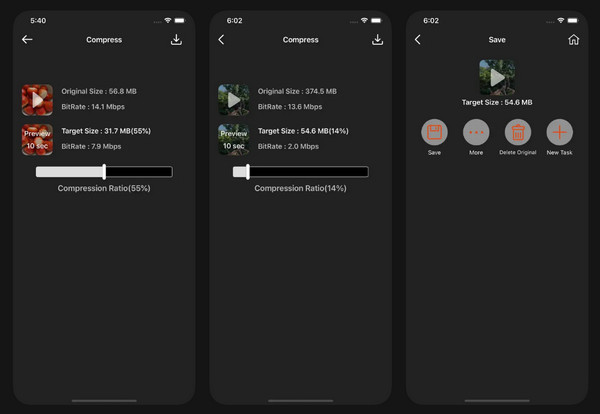Tap 'Target Size : 31.7 MB(55%)' text
The height and width of the screenshot is (414, 600).
(x=106, y=131)
